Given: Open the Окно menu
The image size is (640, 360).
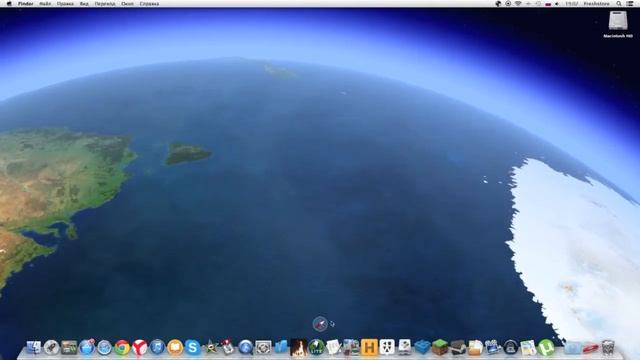Looking at the screenshot, I should point(127,4).
